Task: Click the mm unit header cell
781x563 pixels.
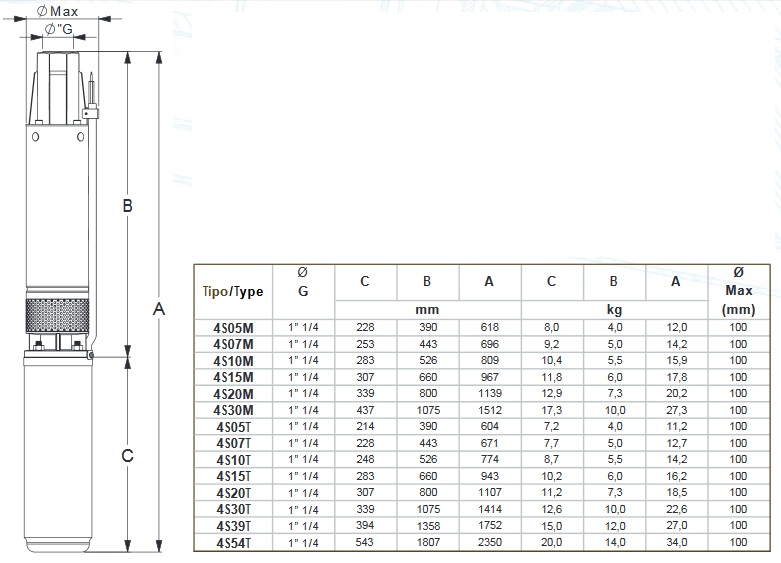Action: [427, 310]
